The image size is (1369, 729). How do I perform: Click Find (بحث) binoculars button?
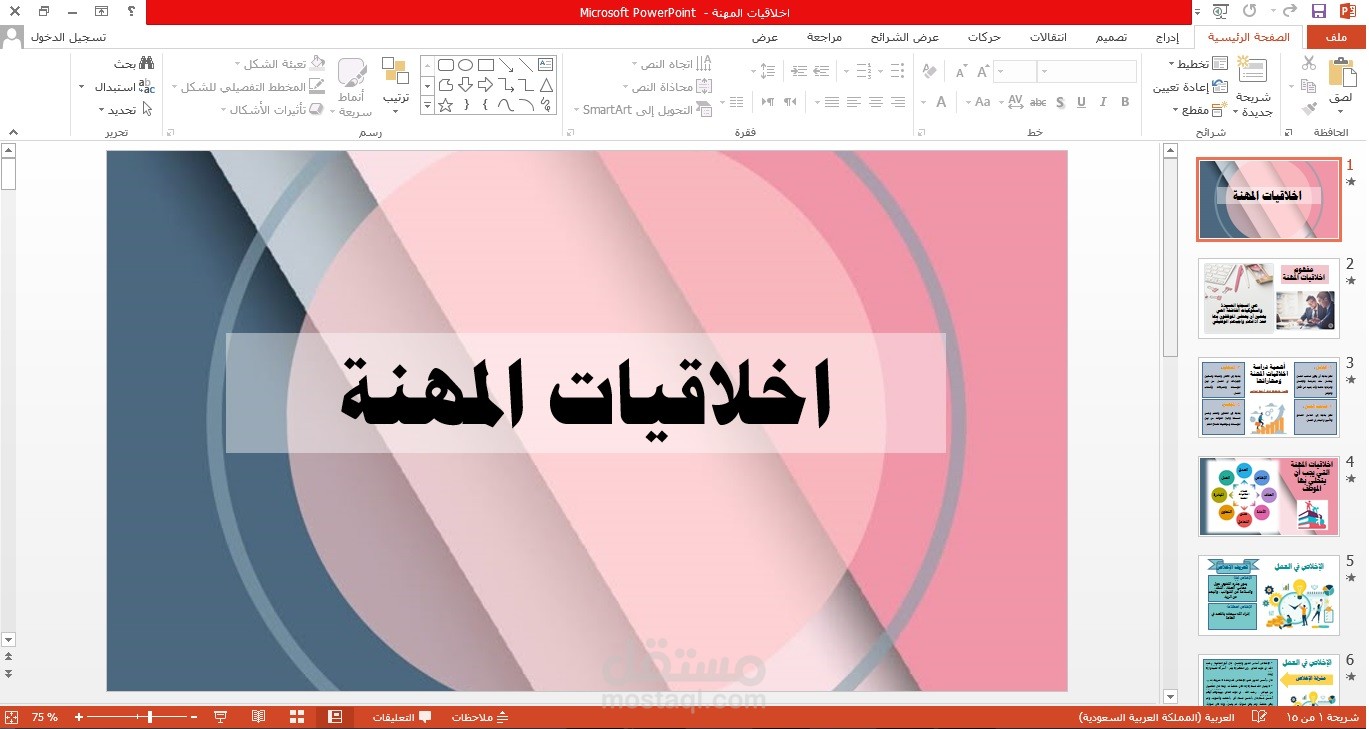pos(133,63)
